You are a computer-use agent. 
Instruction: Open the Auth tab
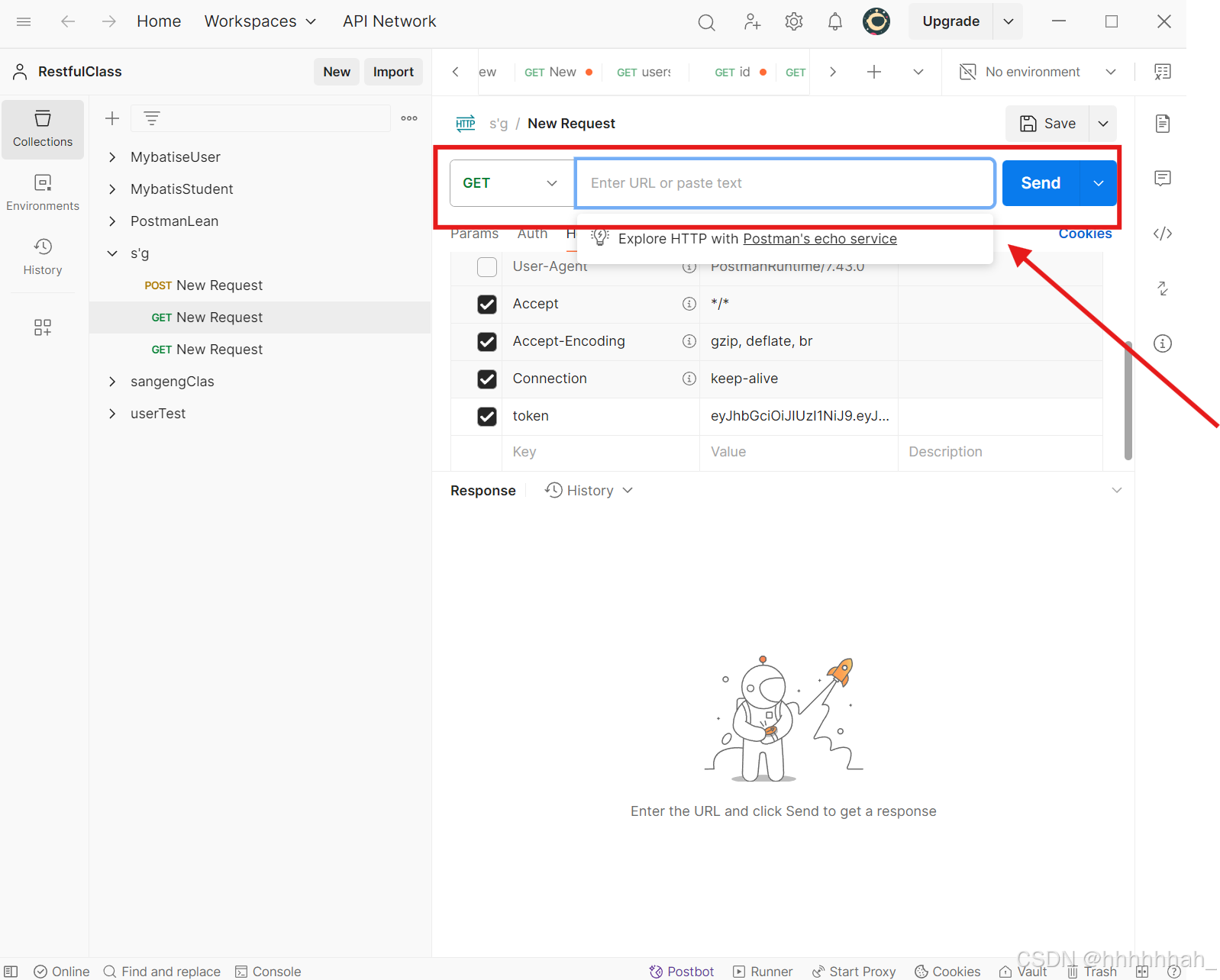coord(532,234)
